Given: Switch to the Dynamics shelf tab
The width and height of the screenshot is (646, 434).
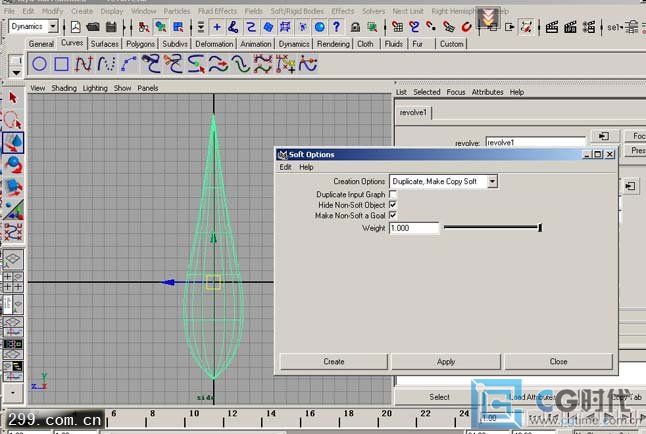Looking at the screenshot, I should (294, 44).
